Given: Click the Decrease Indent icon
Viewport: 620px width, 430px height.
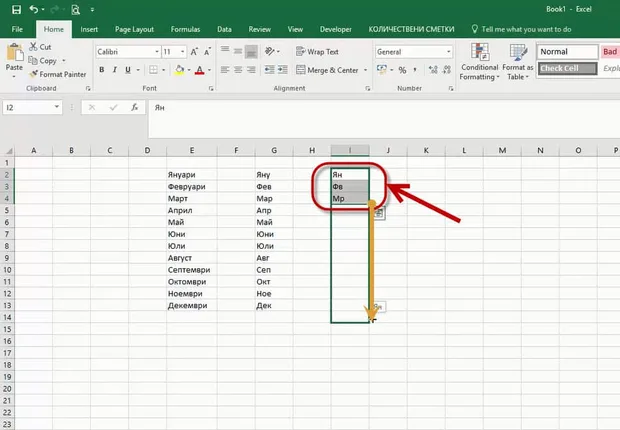Looking at the screenshot, I should coord(270,70).
